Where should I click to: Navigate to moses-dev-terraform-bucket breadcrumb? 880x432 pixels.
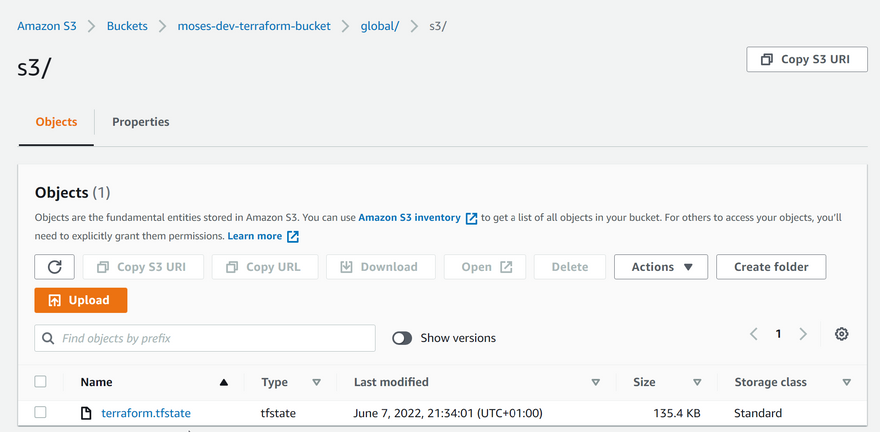coord(255,26)
